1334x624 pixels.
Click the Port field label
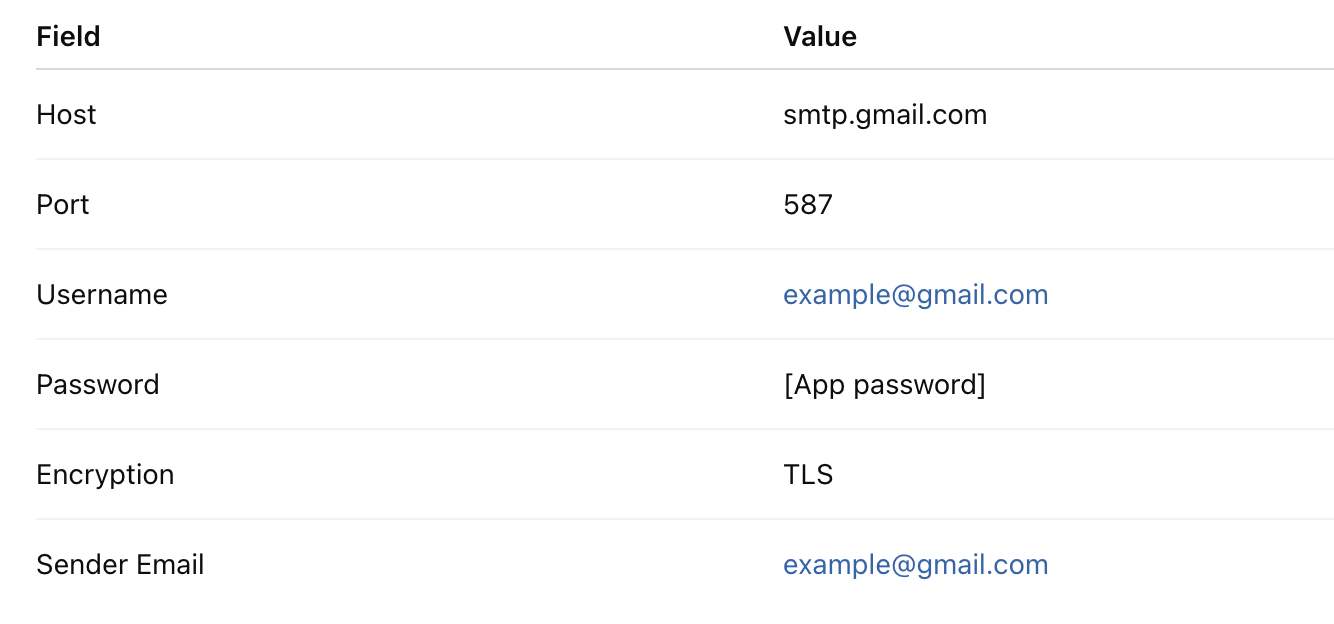click(x=63, y=205)
